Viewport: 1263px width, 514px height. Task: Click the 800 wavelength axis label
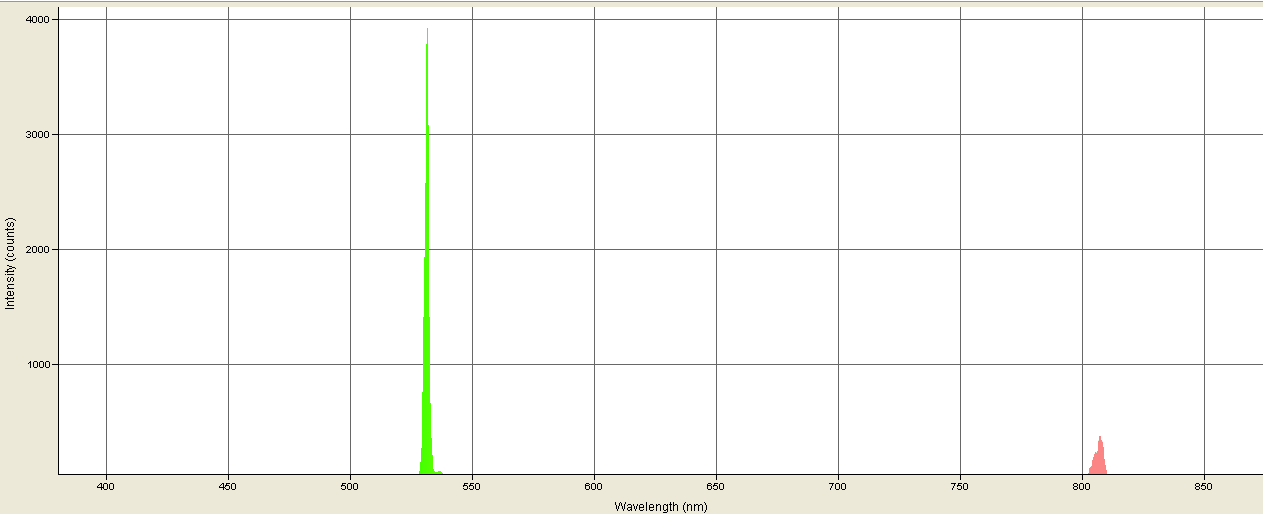pos(1082,486)
